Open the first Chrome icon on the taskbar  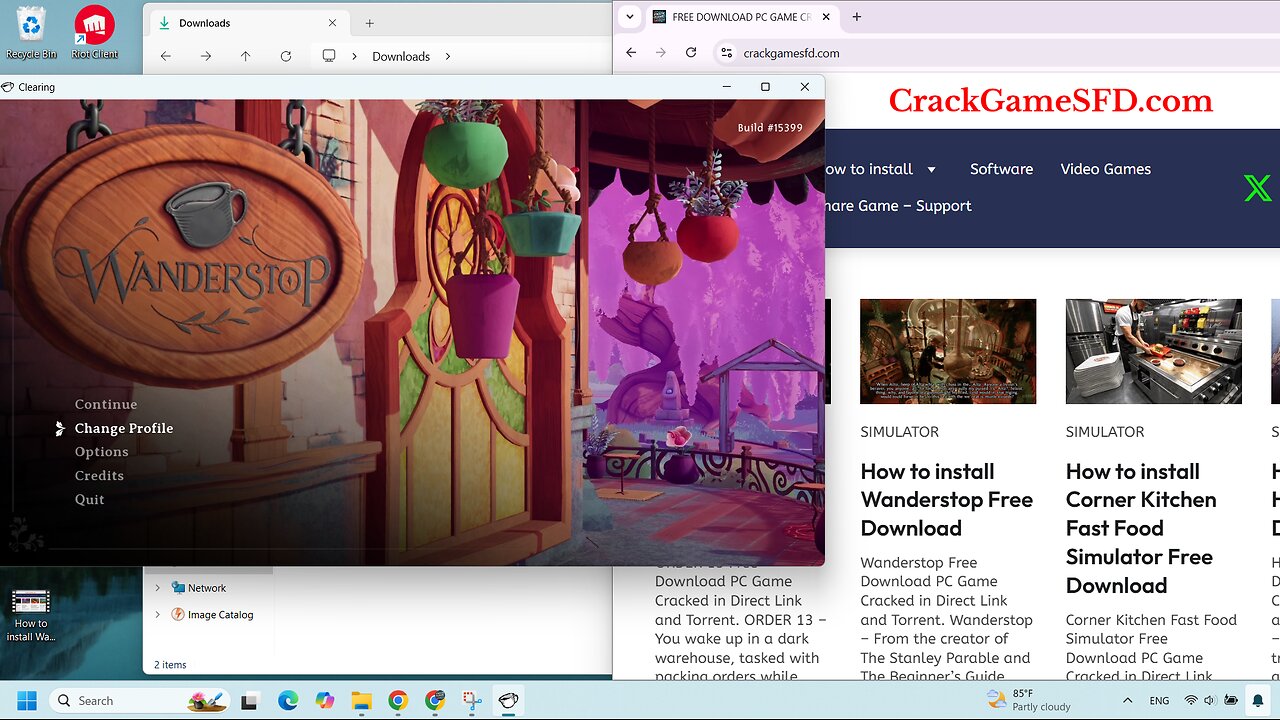coord(398,701)
